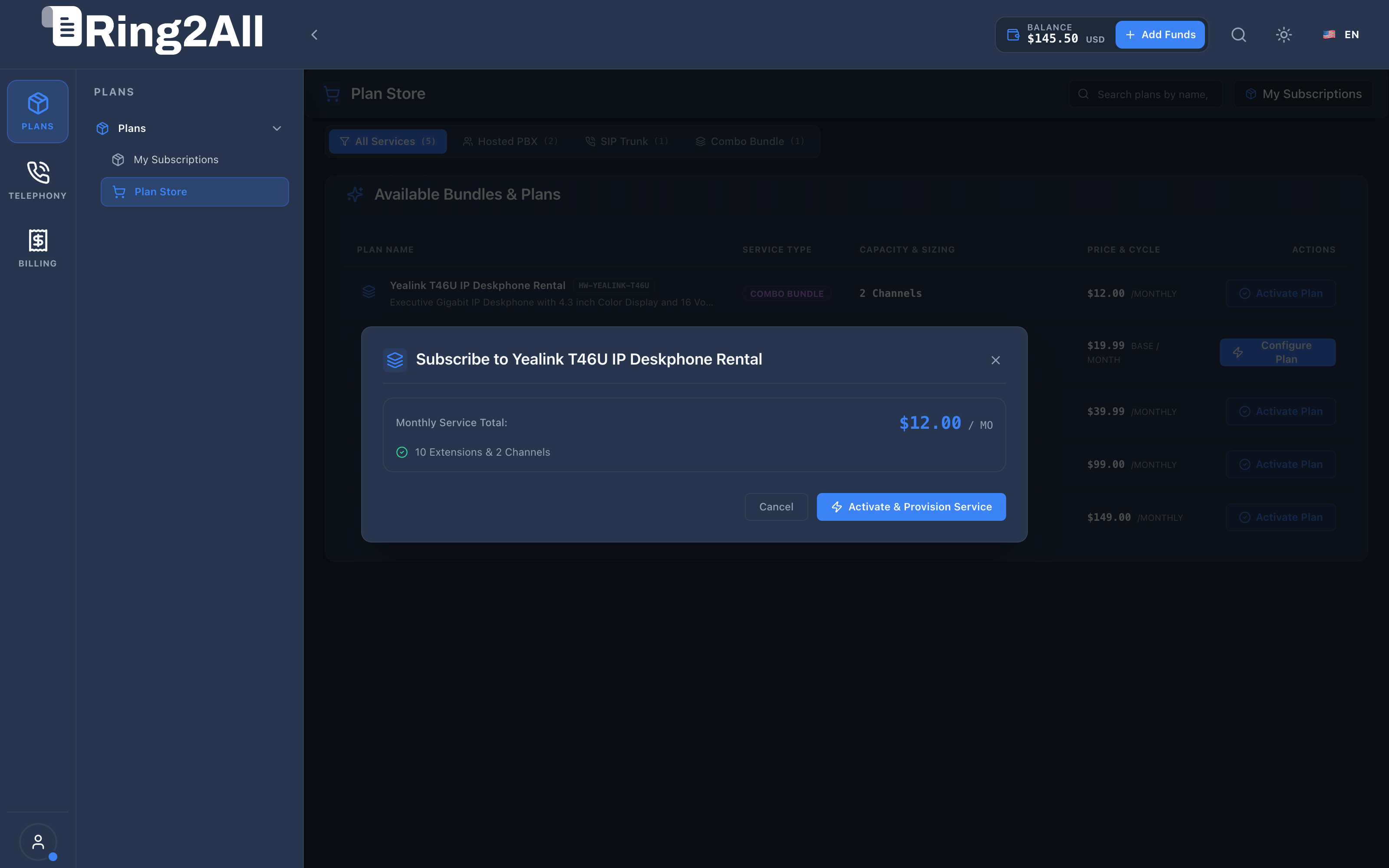Click the wallet balance icon

point(1014,35)
